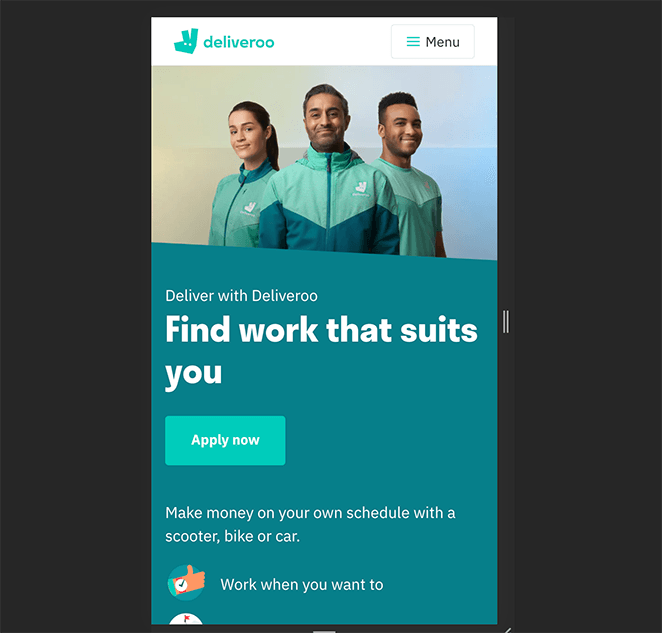Click the grey-haired man in hero photo
The width and height of the screenshot is (662, 633).
coord(328,169)
